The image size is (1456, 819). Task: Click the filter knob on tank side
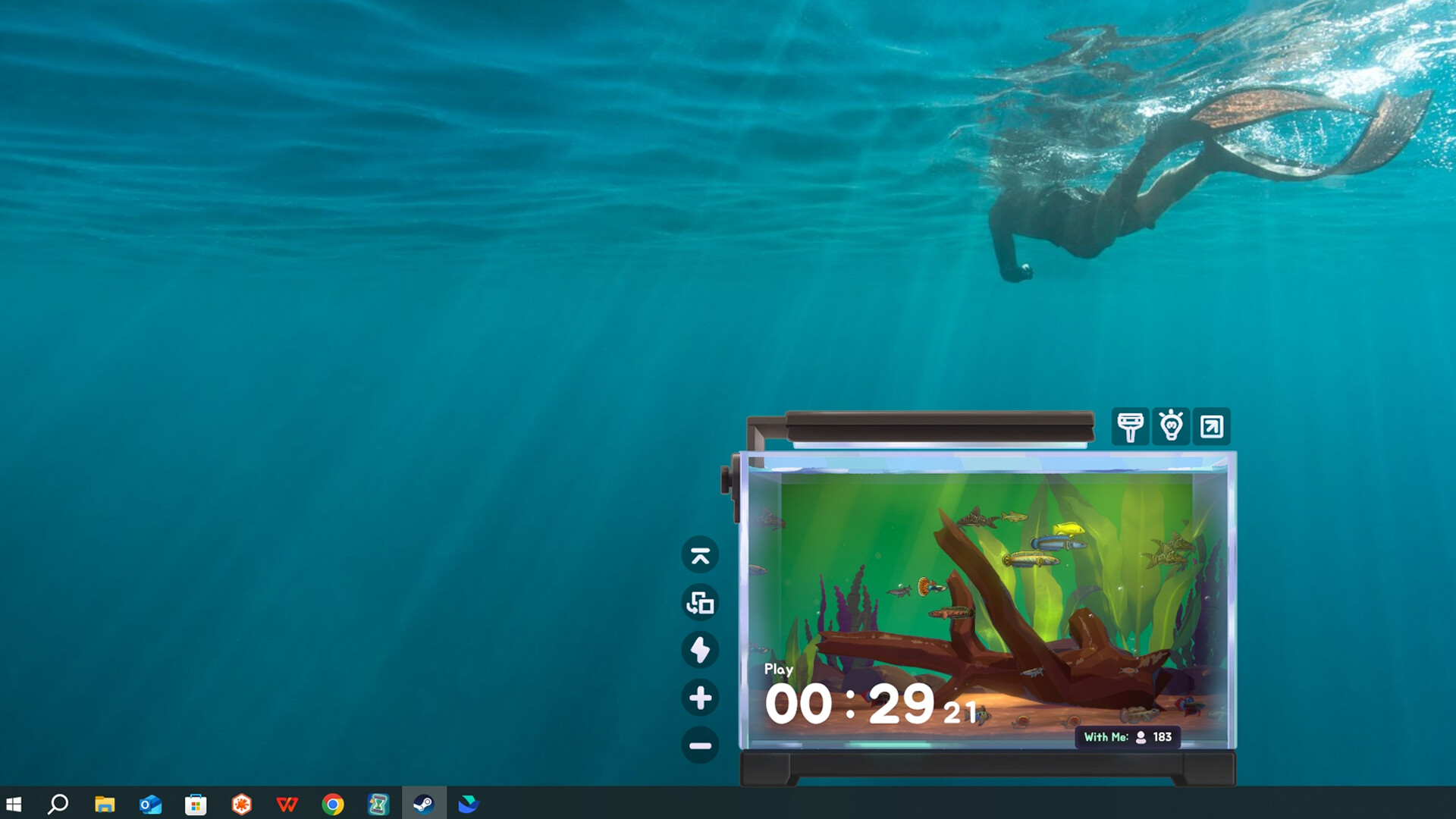[726, 480]
